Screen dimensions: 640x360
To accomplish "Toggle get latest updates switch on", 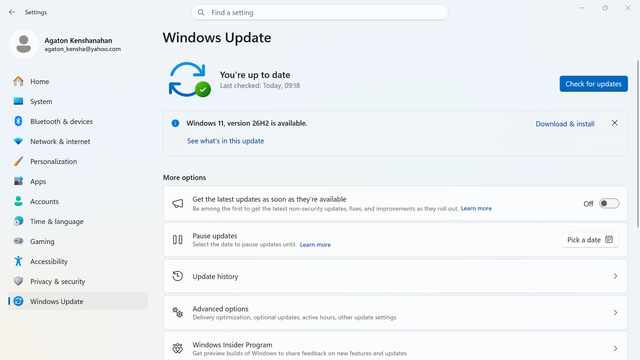I will 609,203.
